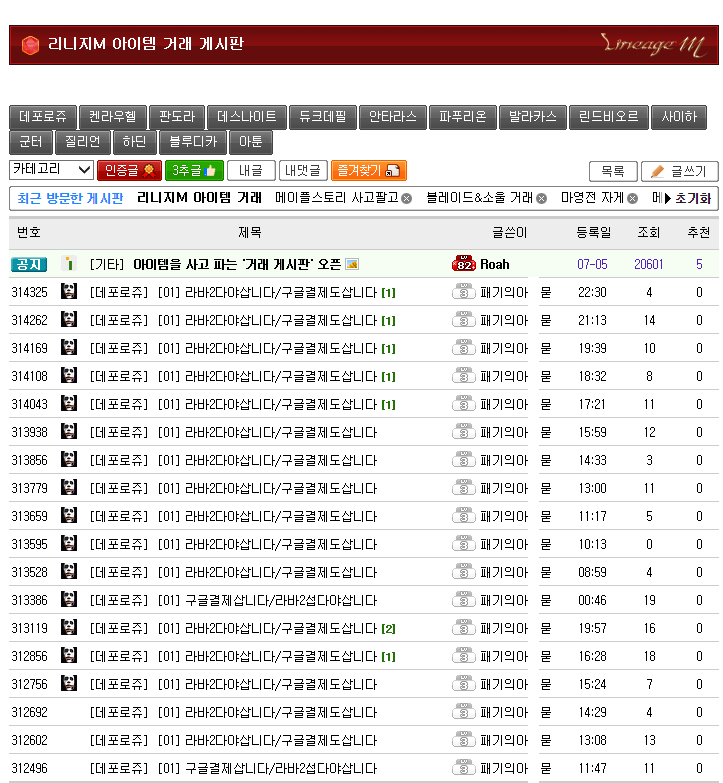Open the 카테고리 dropdown
This screenshot has width=723, height=783.
[51, 170]
